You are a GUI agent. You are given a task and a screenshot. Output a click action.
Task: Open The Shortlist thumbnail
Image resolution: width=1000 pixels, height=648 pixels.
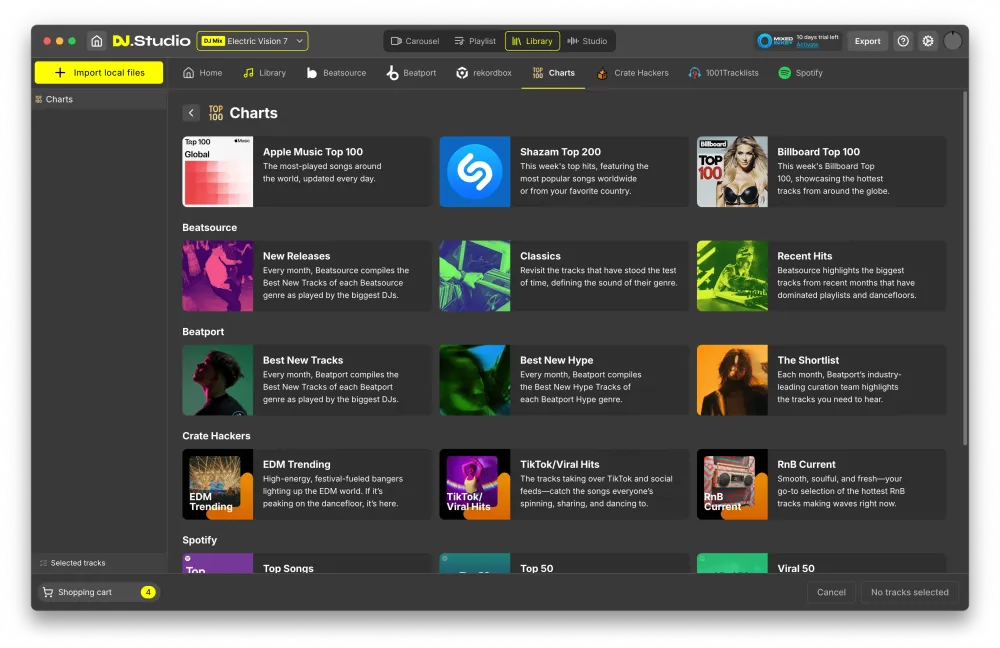(x=732, y=380)
